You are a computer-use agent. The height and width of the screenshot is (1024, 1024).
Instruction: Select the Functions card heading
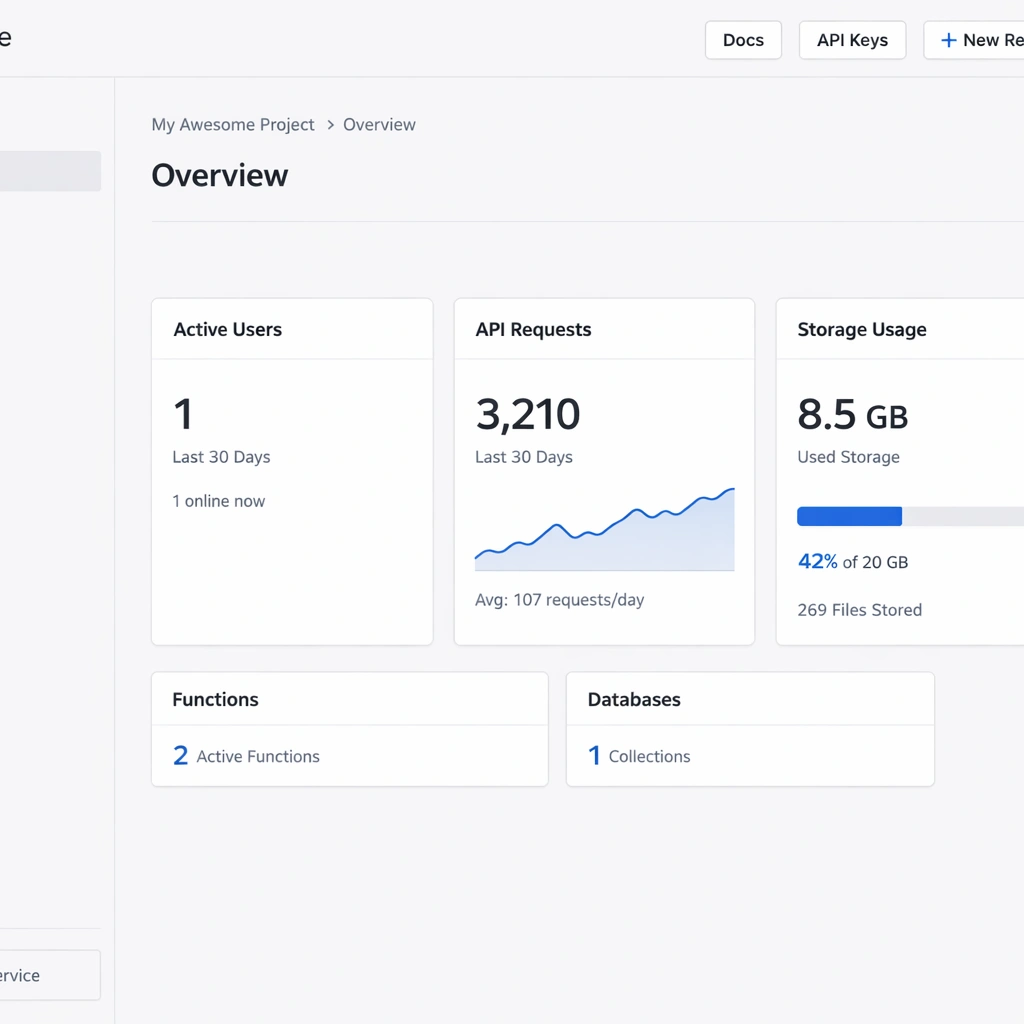pos(215,700)
